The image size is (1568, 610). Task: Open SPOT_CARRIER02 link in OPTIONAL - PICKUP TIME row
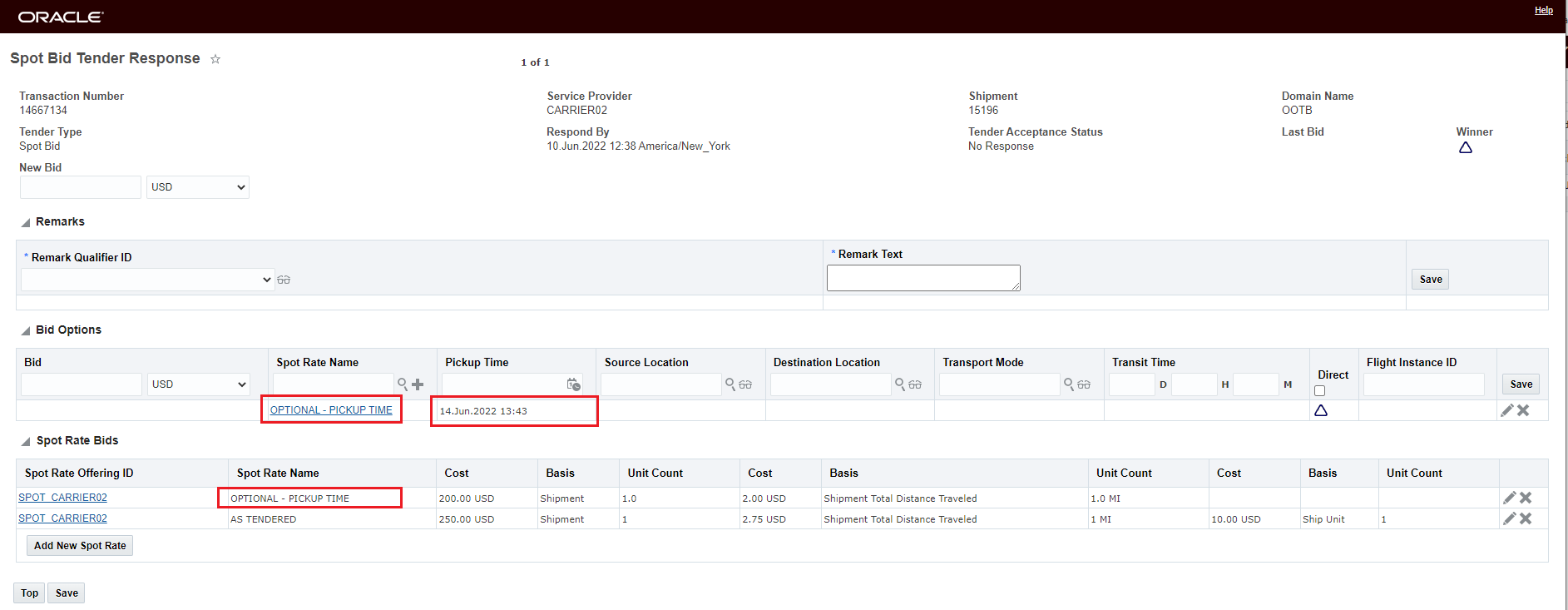click(x=63, y=498)
